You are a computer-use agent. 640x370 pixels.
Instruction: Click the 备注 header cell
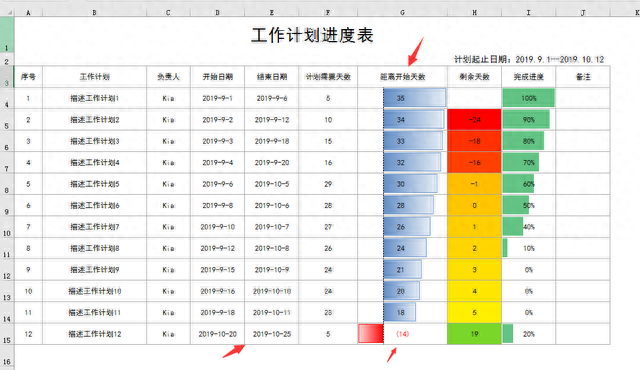point(583,77)
